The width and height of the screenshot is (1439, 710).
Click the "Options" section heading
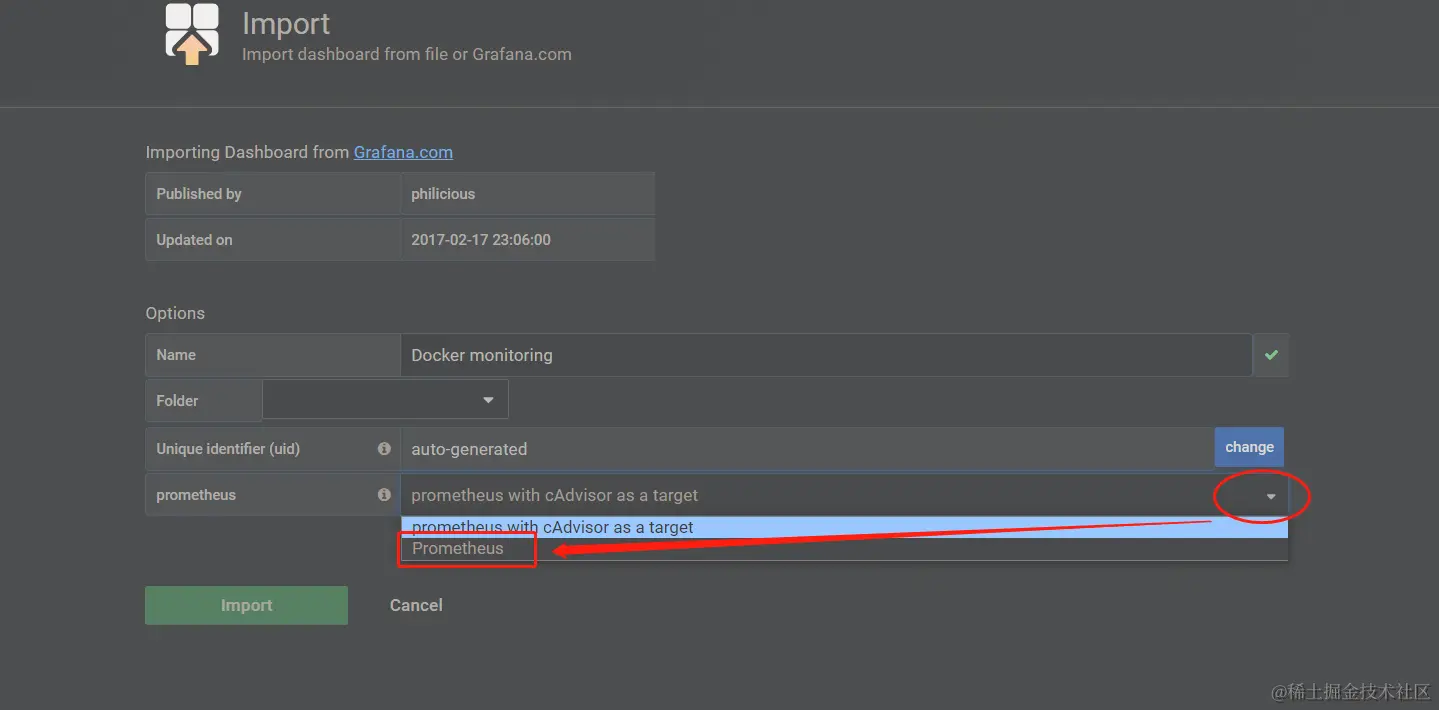coord(175,313)
